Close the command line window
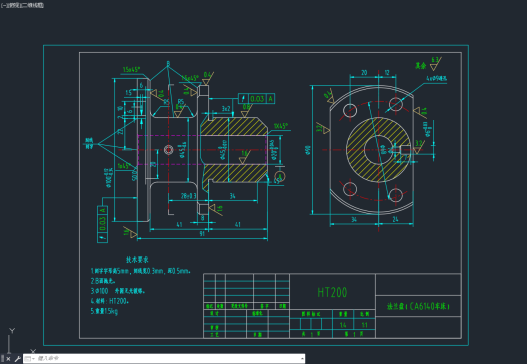Image resolution: width=527 pixels, height=364 pixels. (x=8, y=359)
